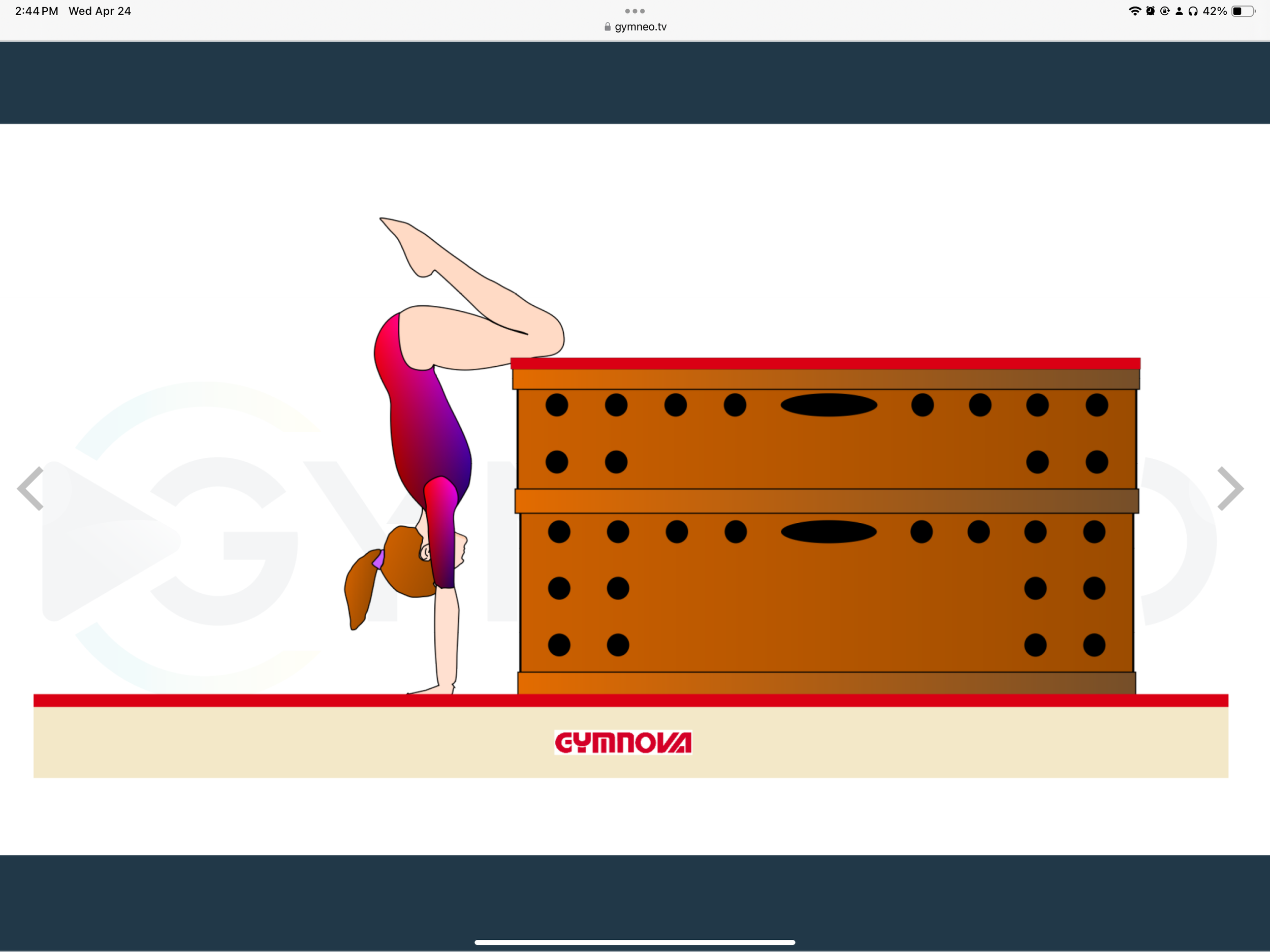Open the three-dot multitasking menu

point(634,11)
